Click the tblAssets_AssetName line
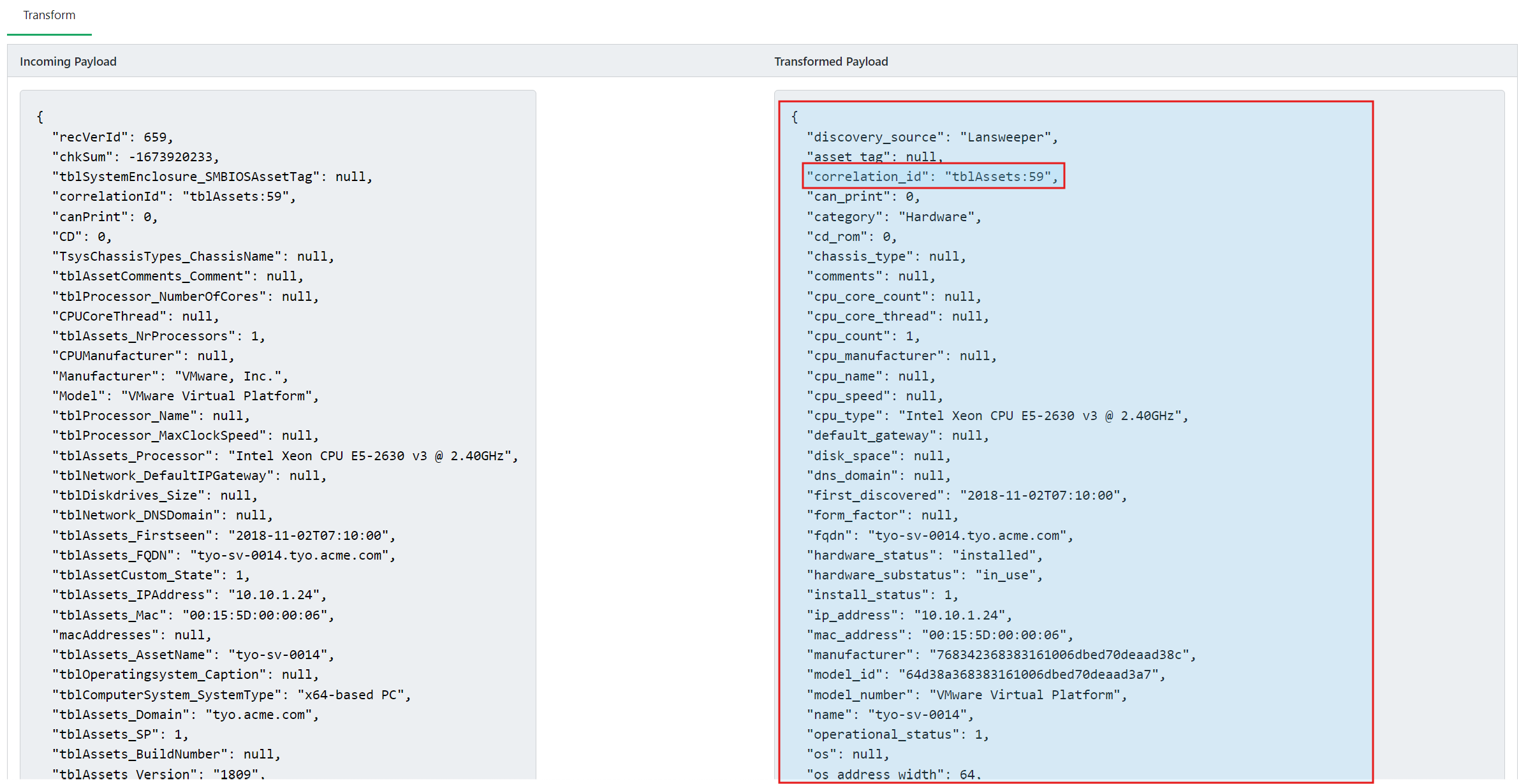Image resolution: width=1535 pixels, height=784 pixels. [193, 655]
